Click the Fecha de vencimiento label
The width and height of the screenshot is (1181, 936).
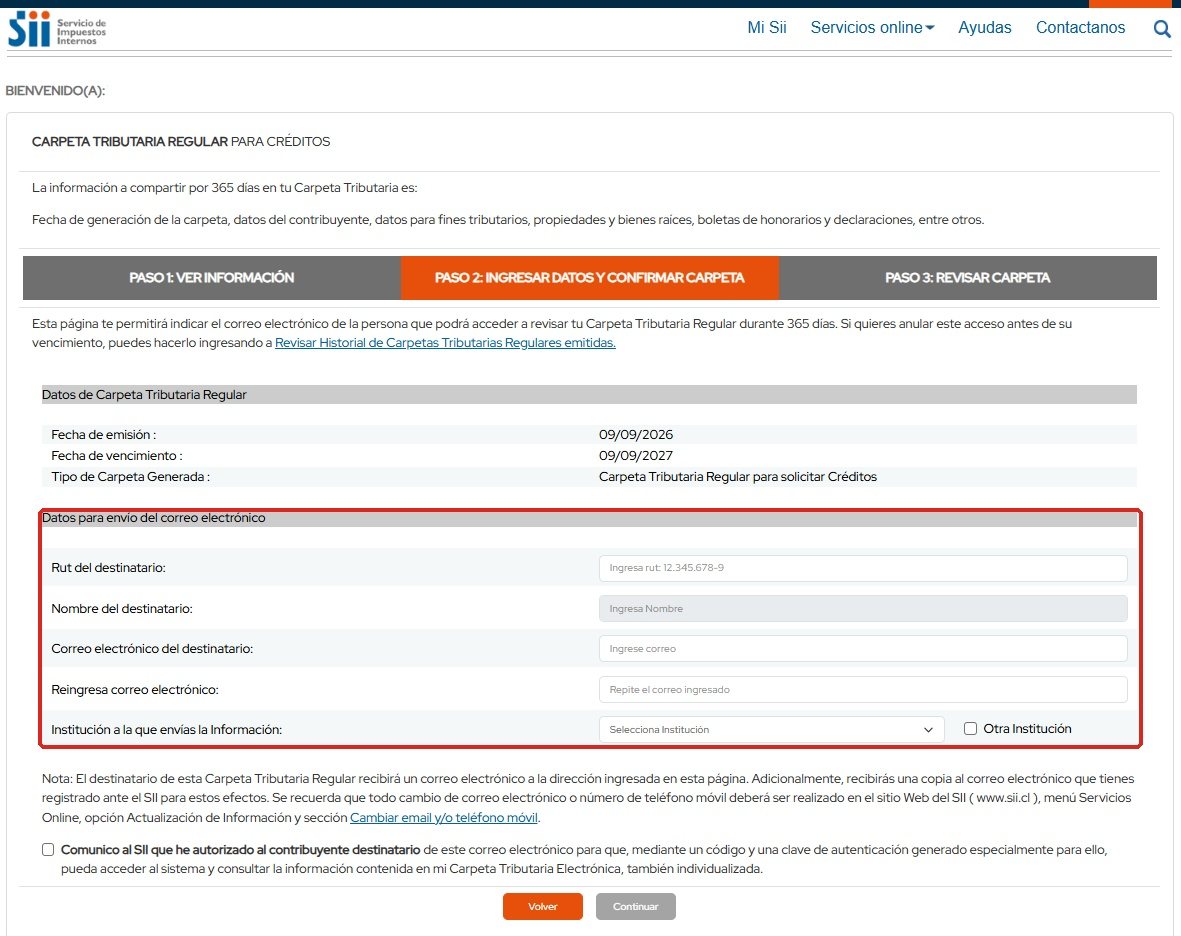(x=117, y=456)
